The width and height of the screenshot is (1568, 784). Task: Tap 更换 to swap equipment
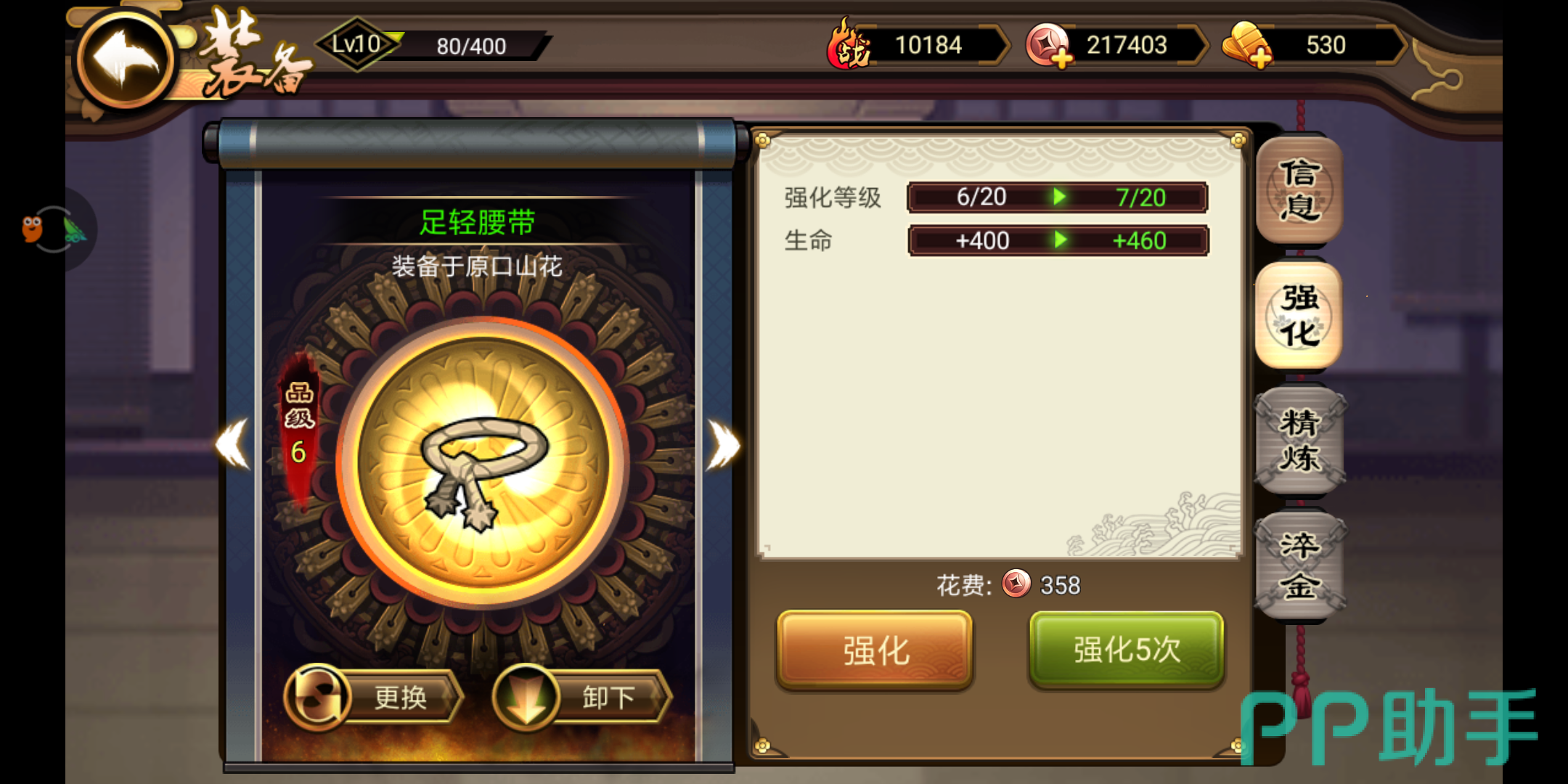pyautogui.click(x=373, y=697)
